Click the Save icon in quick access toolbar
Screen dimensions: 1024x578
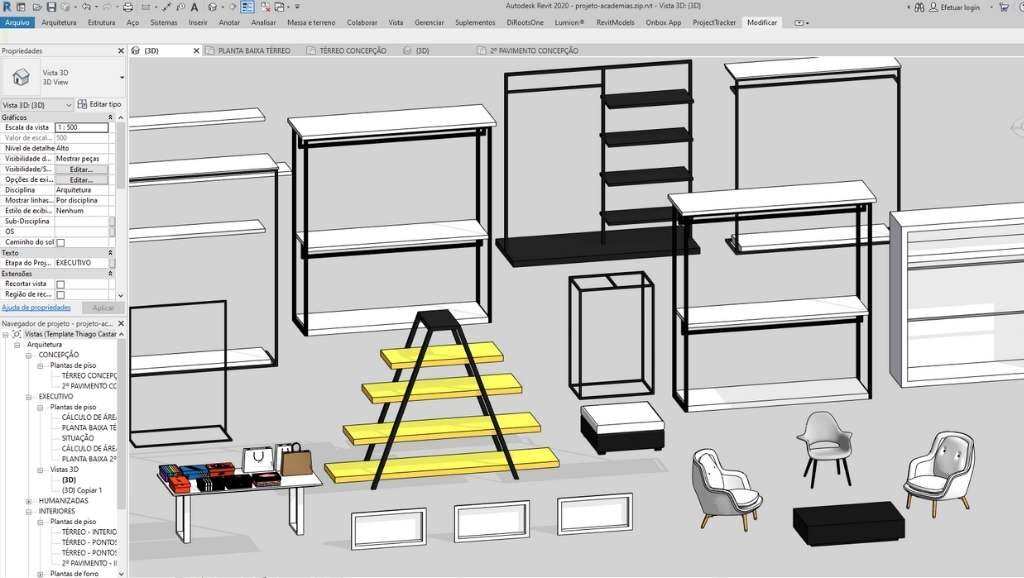[x=47, y=6]
